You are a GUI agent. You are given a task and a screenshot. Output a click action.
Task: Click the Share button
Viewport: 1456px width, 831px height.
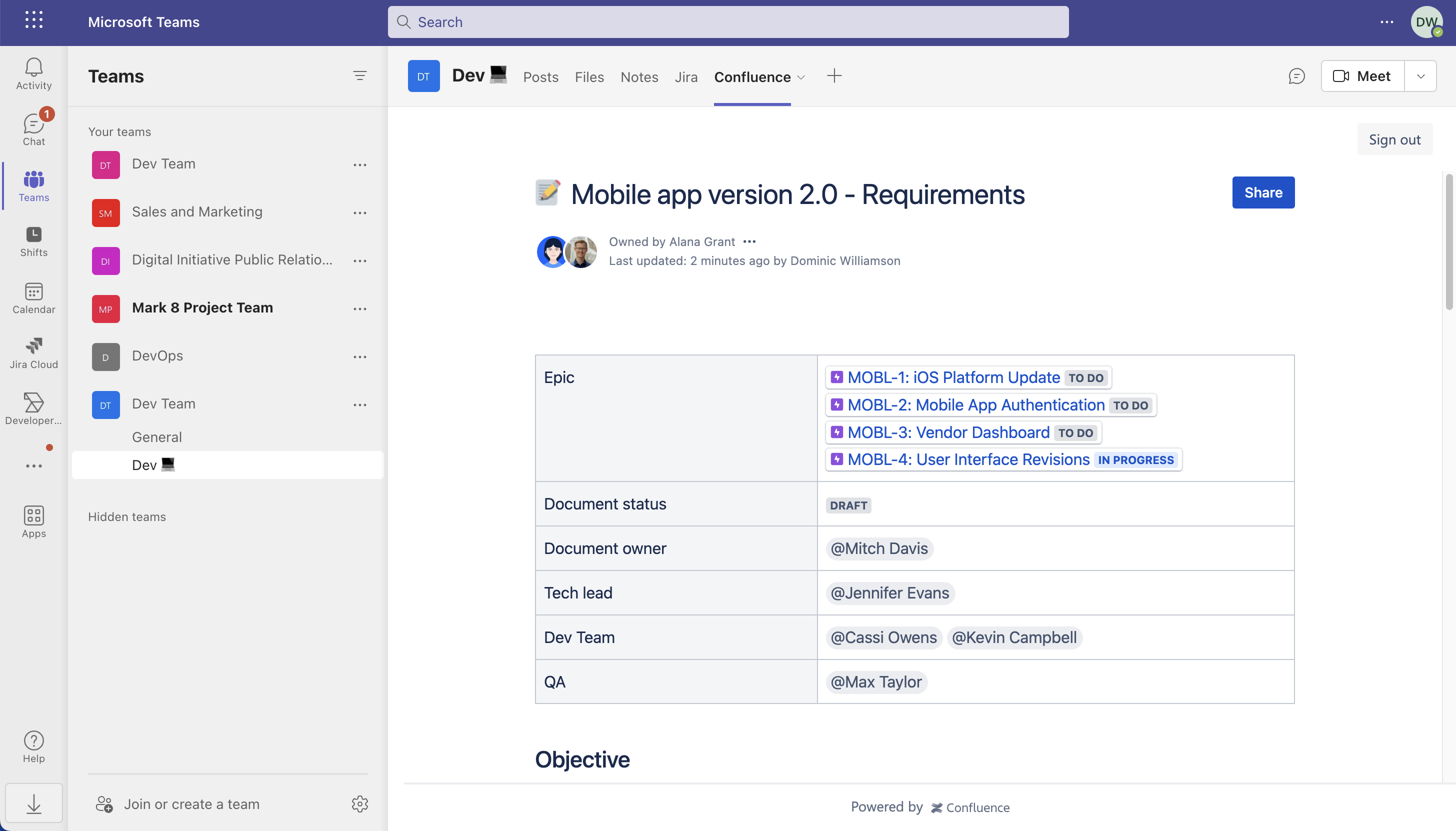(x=1262, y=192)
